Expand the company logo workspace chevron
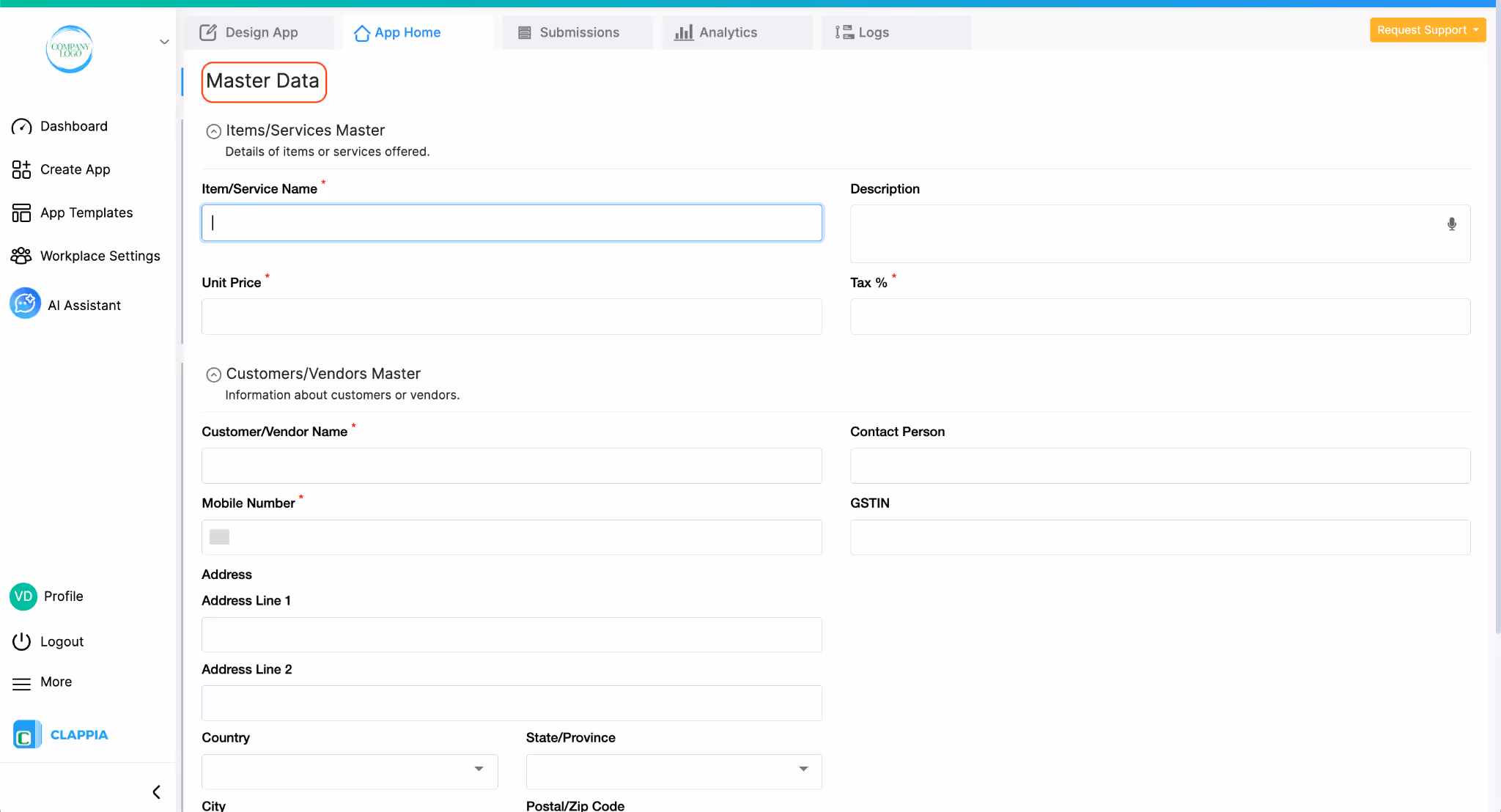This screenshot has height=812, width=1501. click(164, 42)
